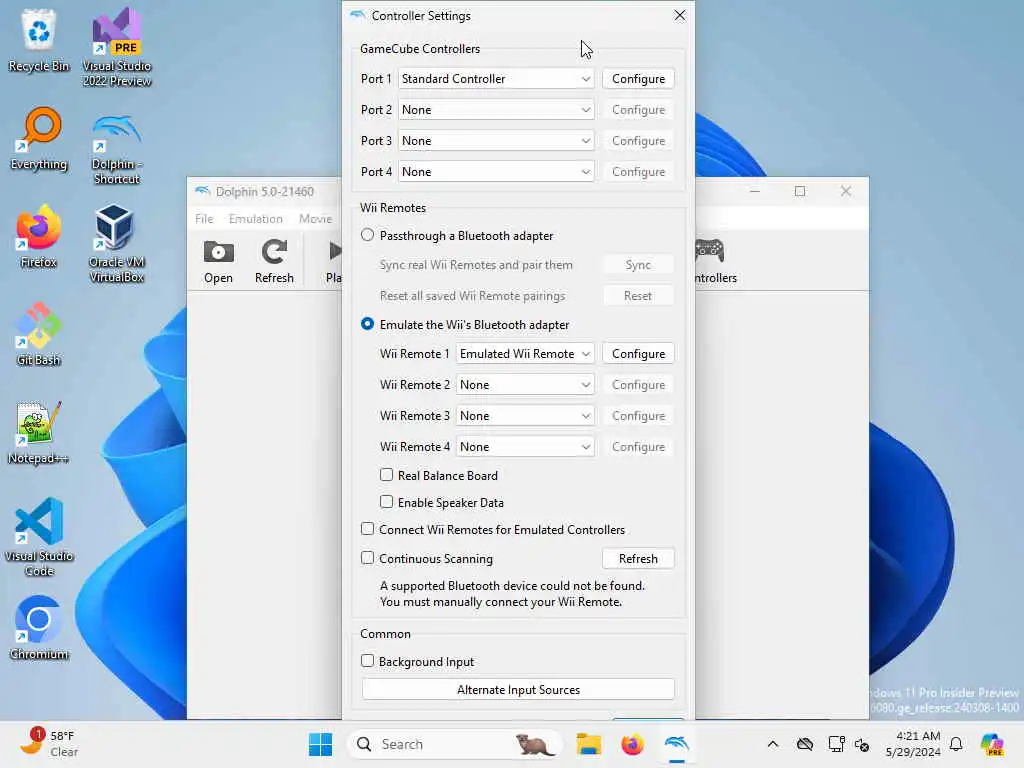Open the notification bell in taskbar
Screen dimensions: 1024x768
[x=956, y=744]
